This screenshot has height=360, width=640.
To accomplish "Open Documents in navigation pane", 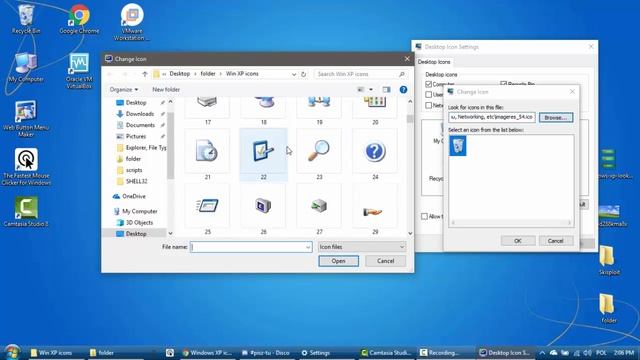I will tap(140, 125).
